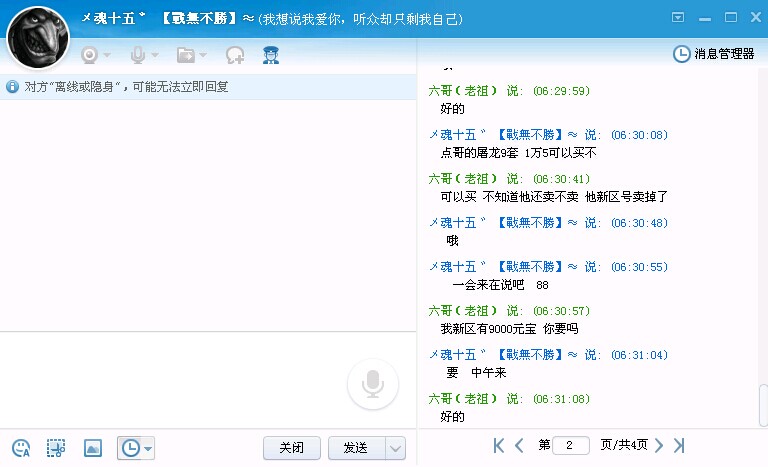Viewport: 768px width, 467px height.
Task: Open the title bar menu dropdown
Action: [678, 17]
